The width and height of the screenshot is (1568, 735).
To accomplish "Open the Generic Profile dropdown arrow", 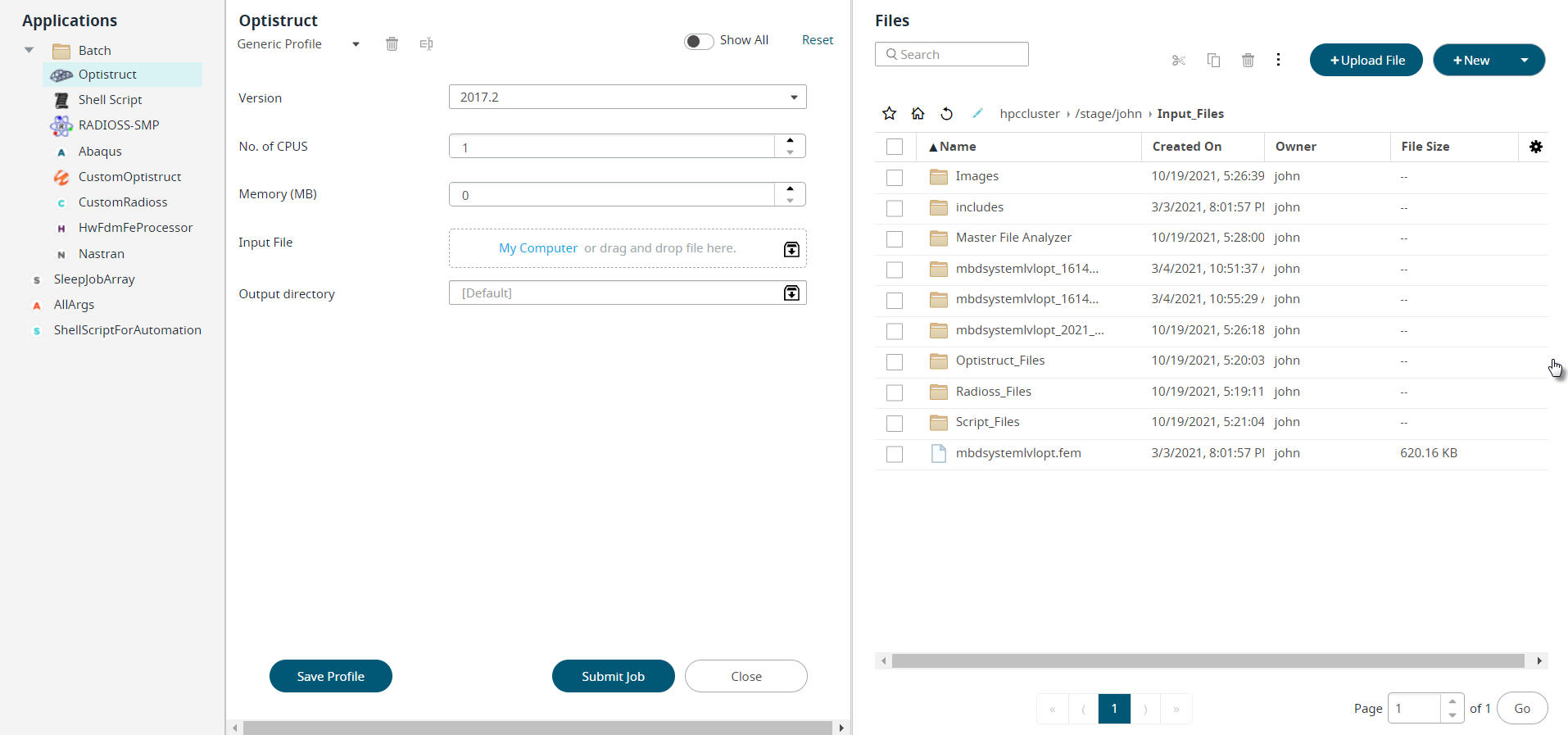I will [356, 44].
